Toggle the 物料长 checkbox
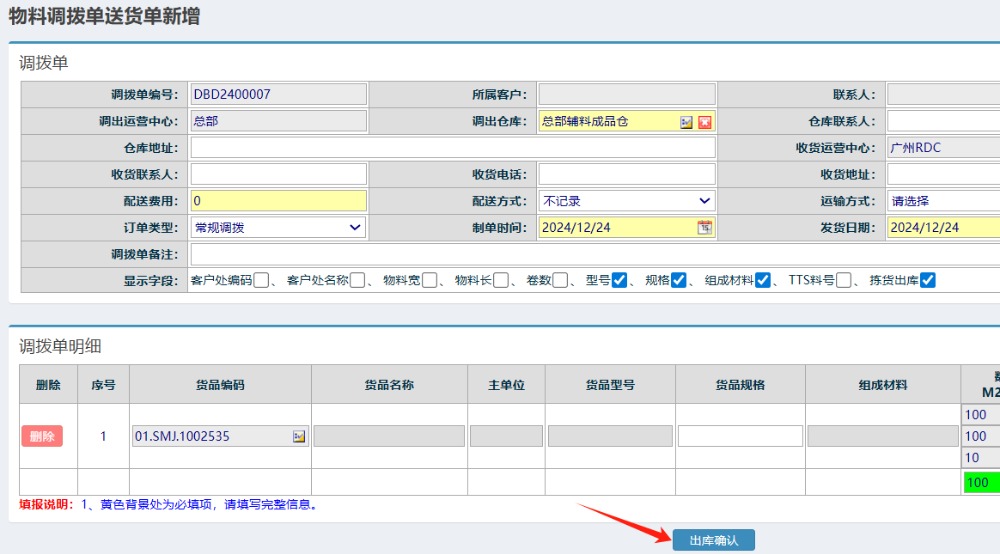The width and height of the screenshot is (1000, 554). [x=500, y=281]
